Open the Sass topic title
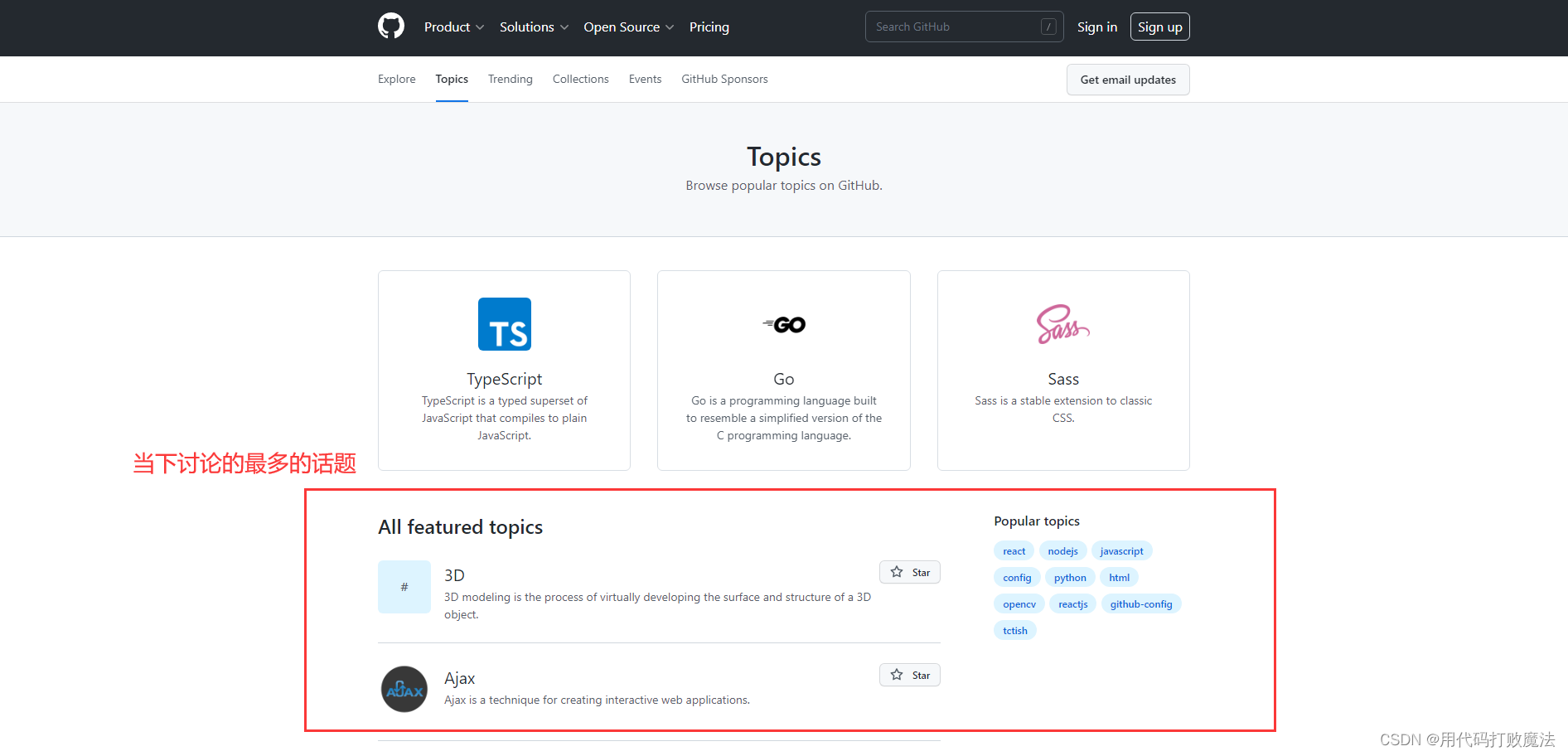 point(1063,379)
